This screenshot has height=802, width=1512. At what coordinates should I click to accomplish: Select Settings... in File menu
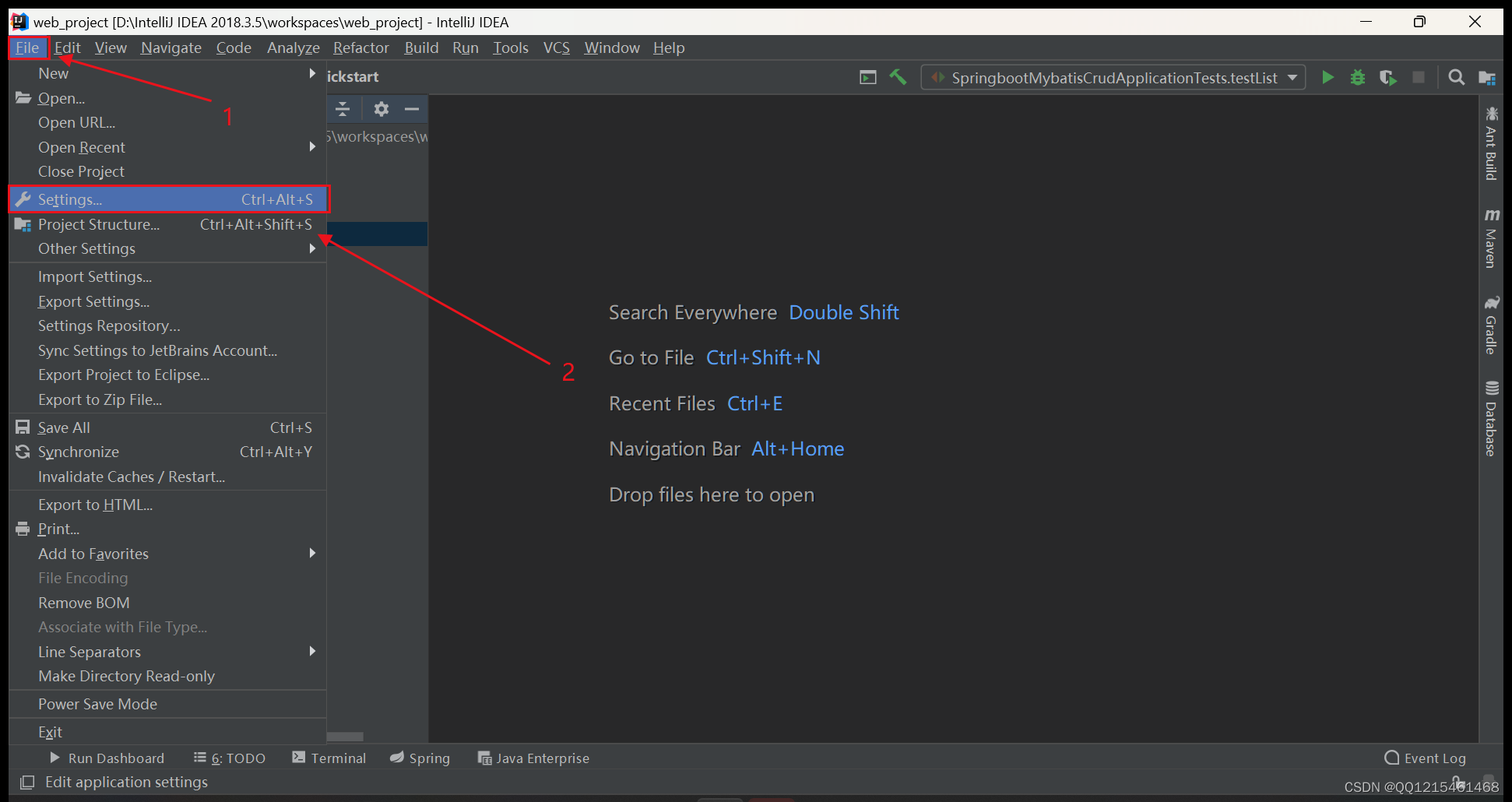(167, 199)
